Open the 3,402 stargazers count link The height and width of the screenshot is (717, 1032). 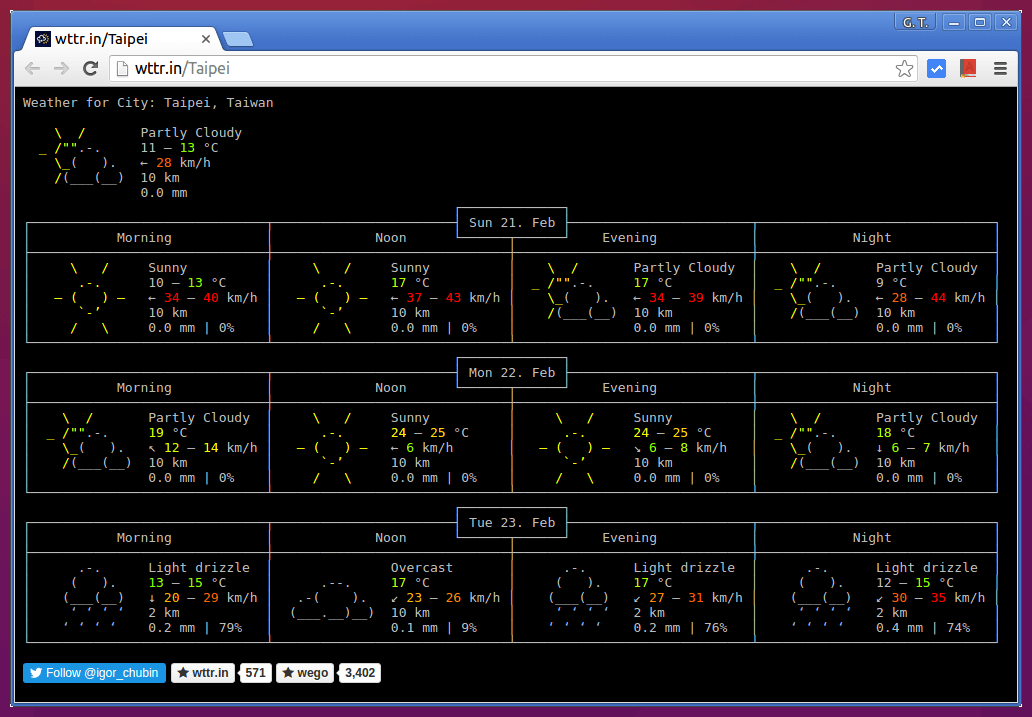click(x=360, y=673)
